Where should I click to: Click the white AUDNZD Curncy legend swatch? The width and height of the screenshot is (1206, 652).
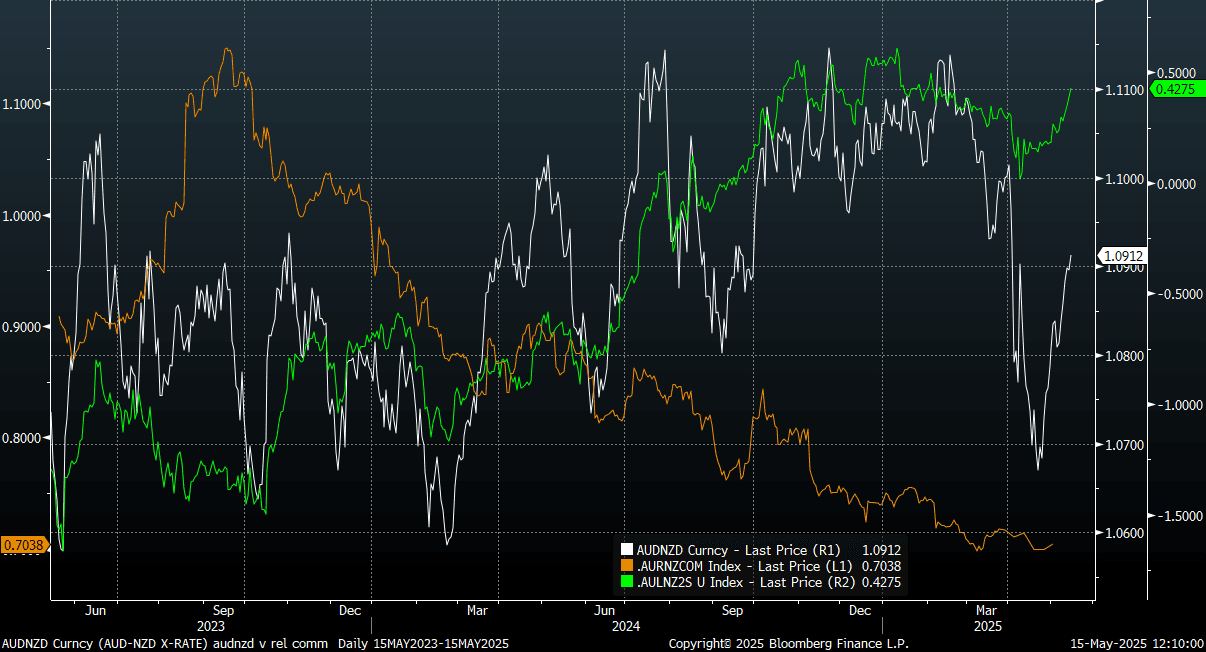(627, 549)
